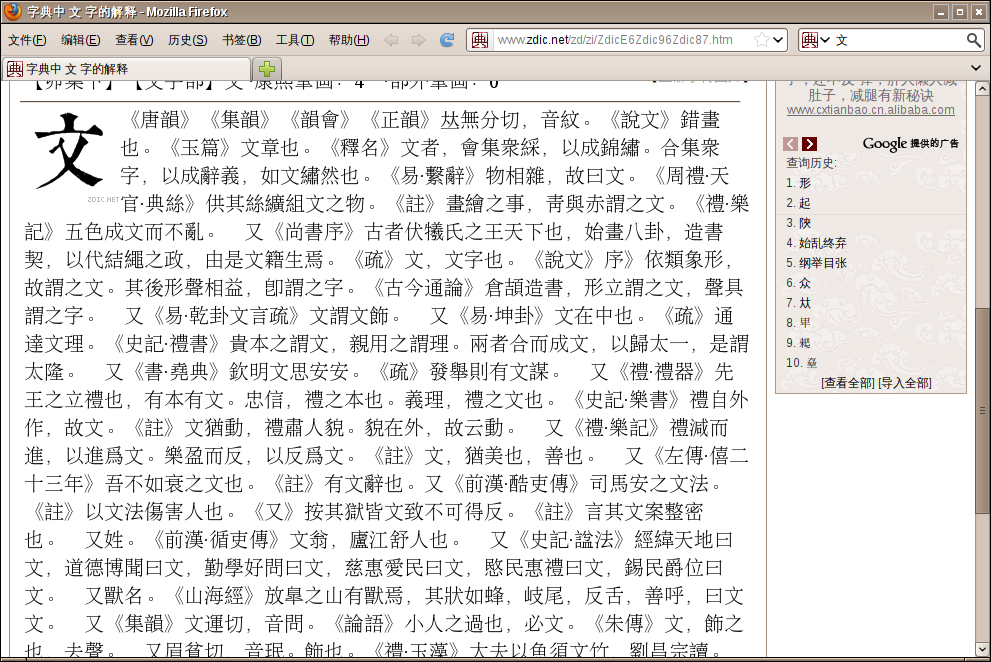Image resolution: width=991 pixels, height=662 pixels.
Task: Open a new tab with plus button
Action: pos(267,68)
